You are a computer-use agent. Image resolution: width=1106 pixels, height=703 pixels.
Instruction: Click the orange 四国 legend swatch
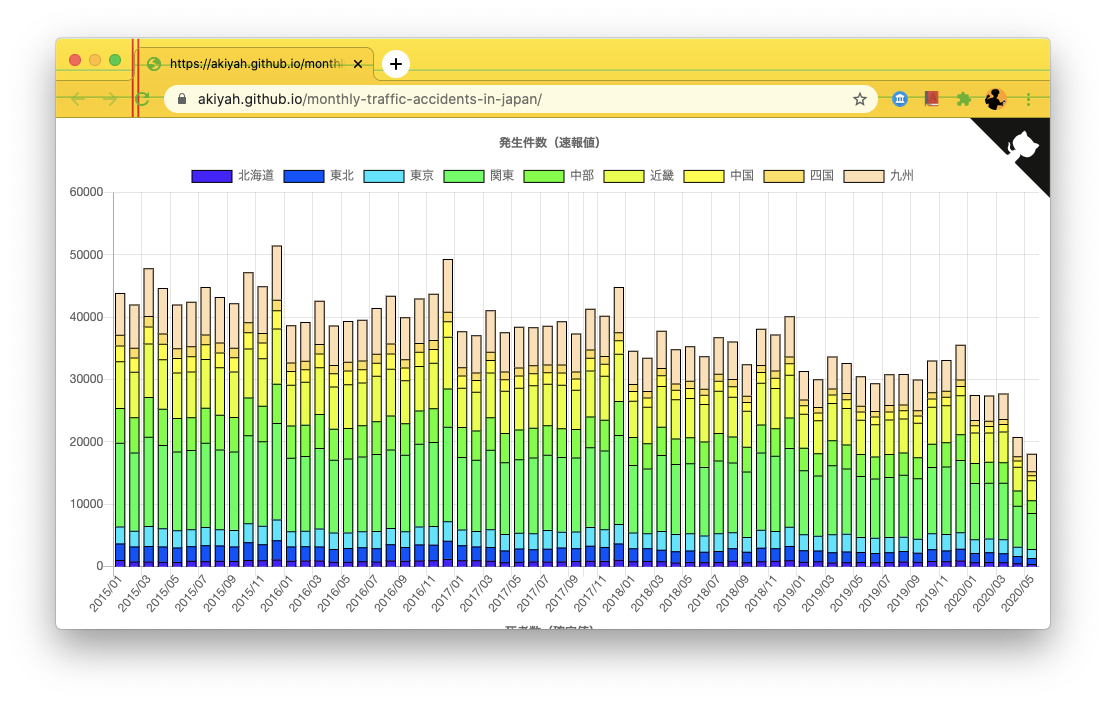tap(784, 176)
